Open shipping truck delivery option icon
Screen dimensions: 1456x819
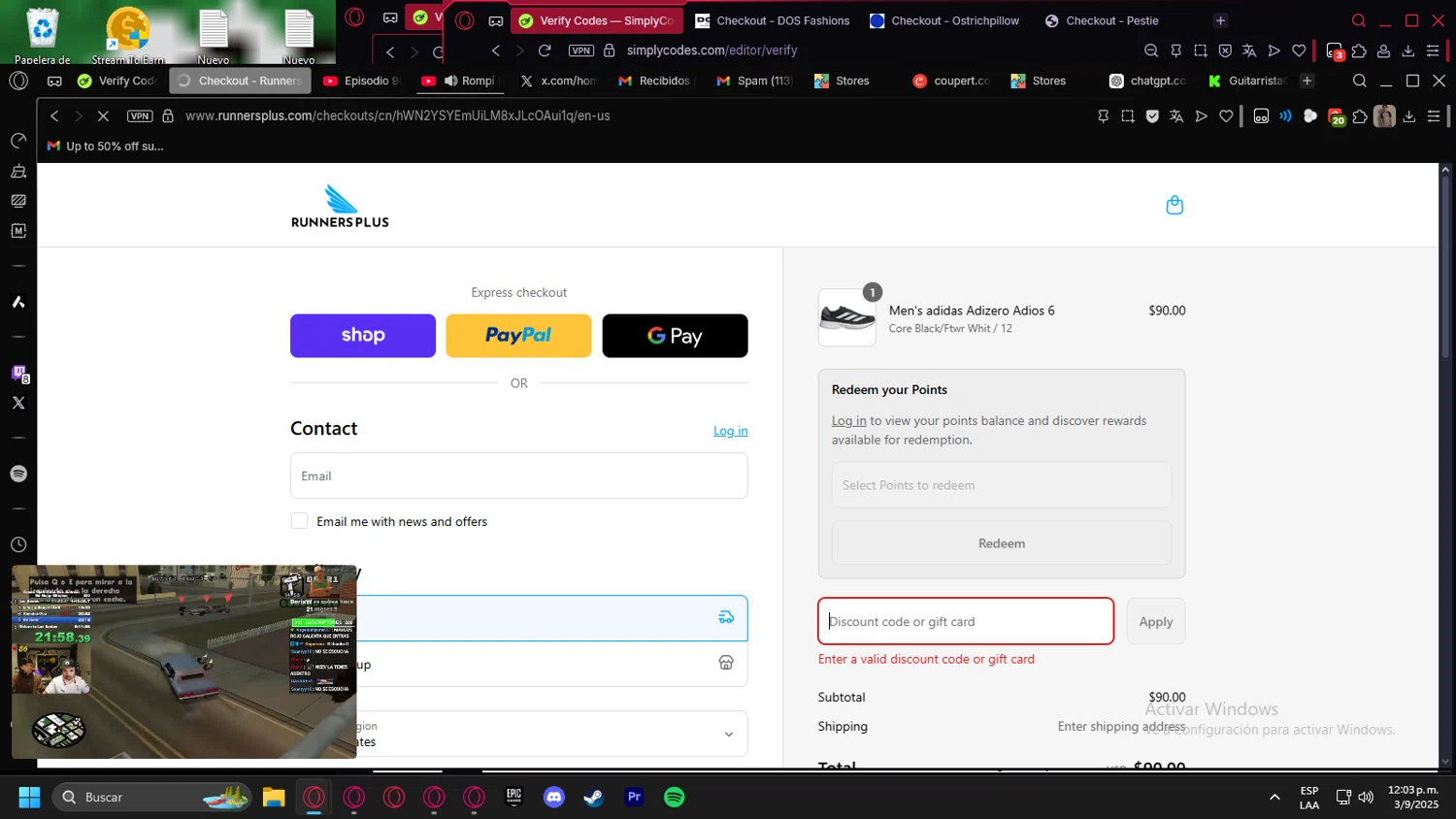[x=726, y=617]
